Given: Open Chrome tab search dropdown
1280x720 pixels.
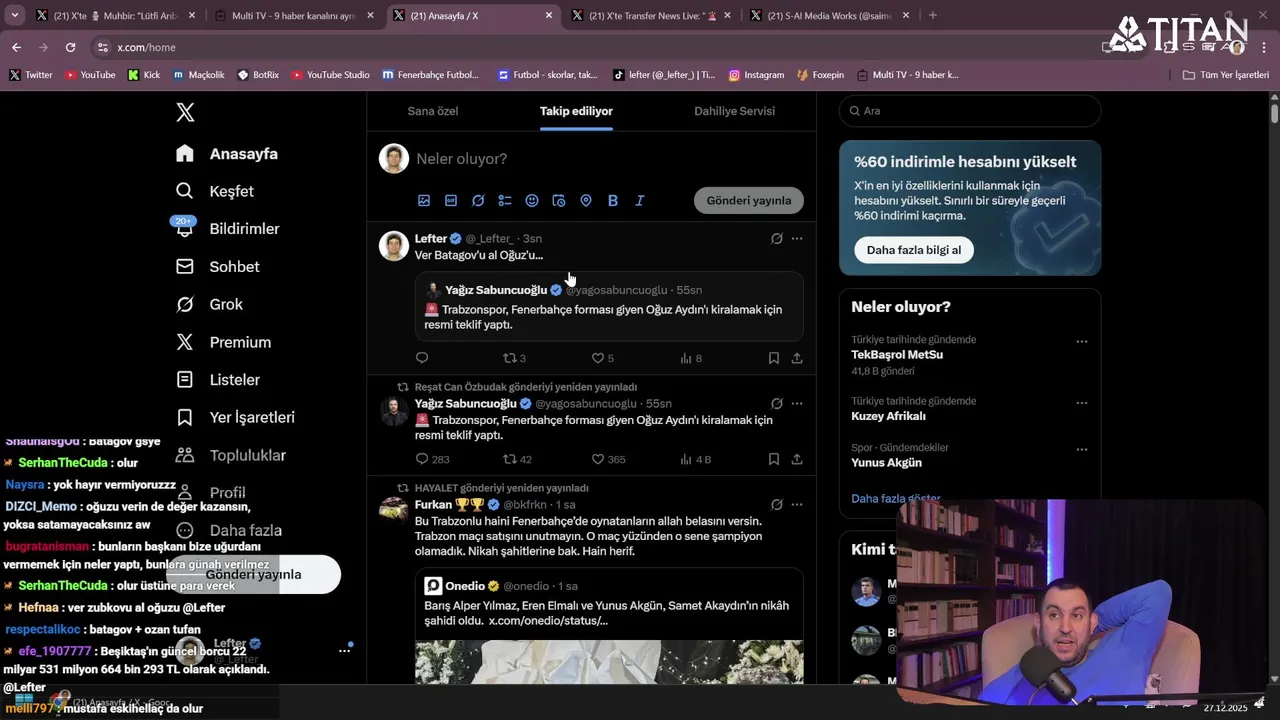Looking at the screenshot, I should (15, 15).
